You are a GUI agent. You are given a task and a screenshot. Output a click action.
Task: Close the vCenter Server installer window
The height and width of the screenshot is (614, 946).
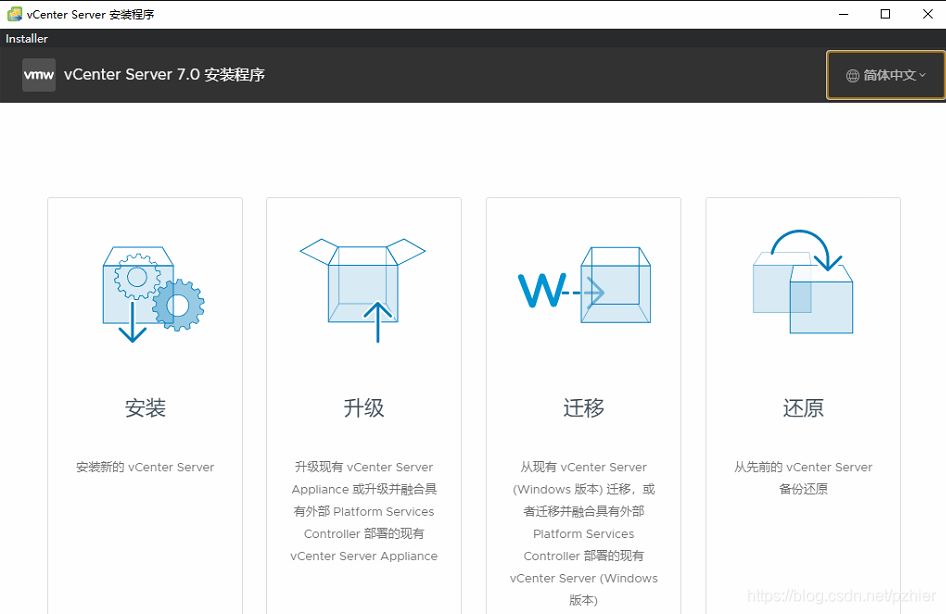pos(928,14)
